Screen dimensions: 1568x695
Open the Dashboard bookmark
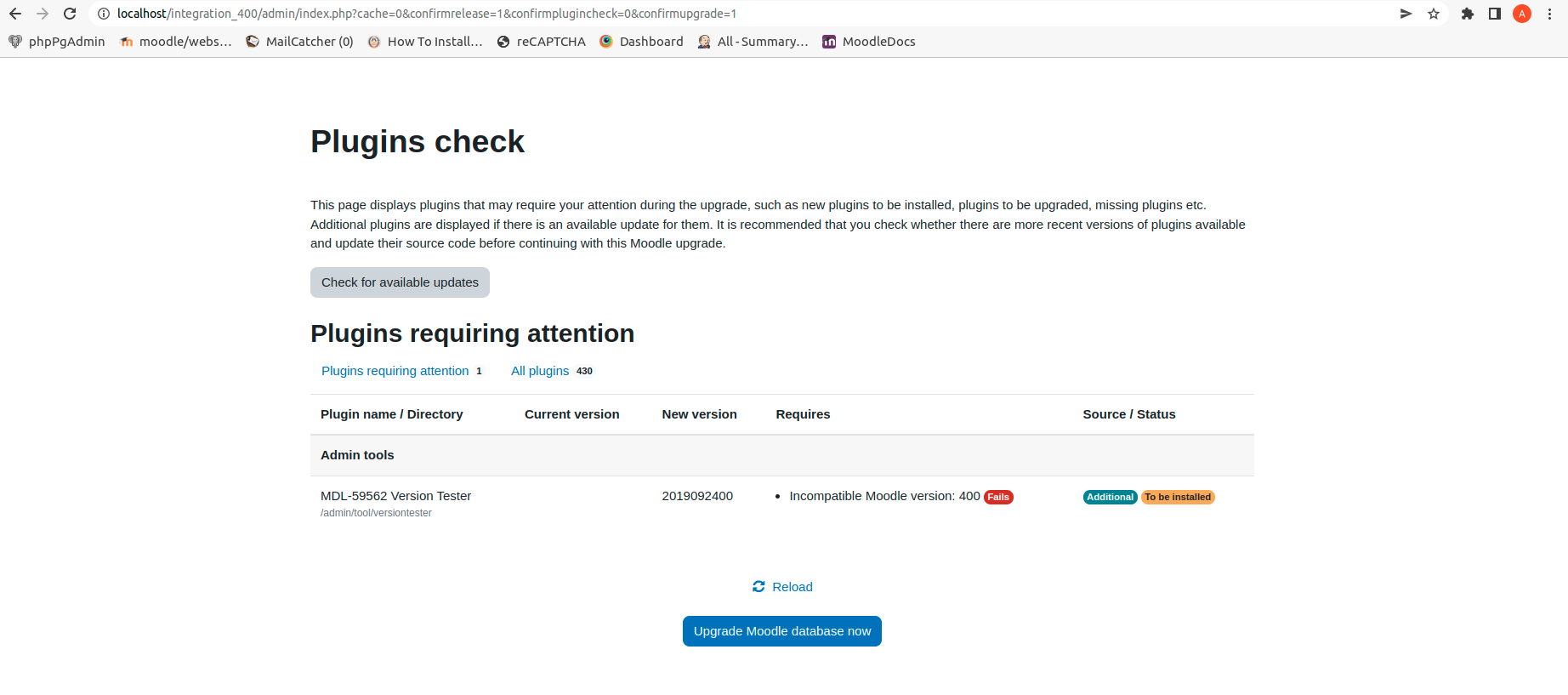(641, 42)
